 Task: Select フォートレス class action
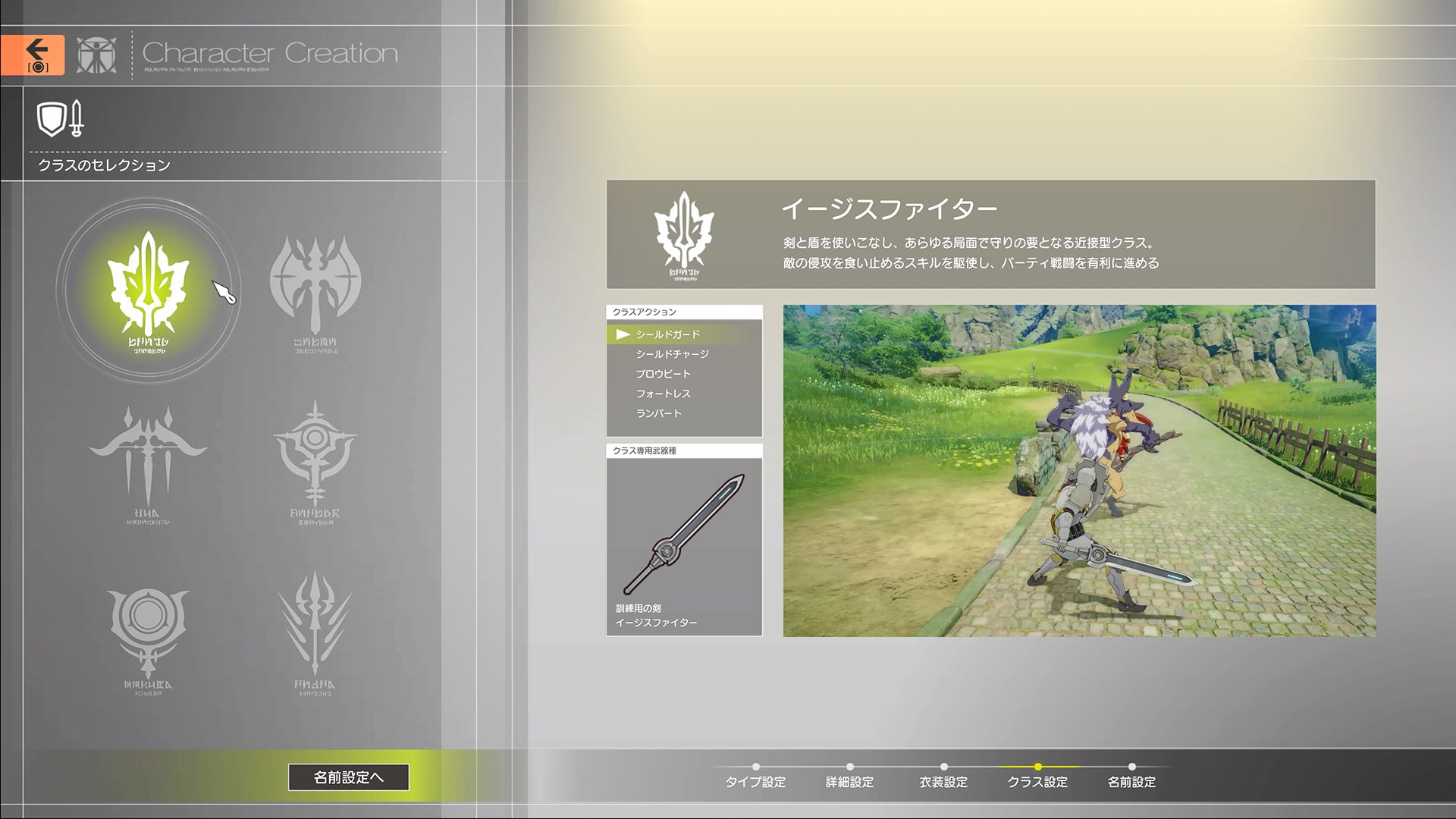coord(663,394)
